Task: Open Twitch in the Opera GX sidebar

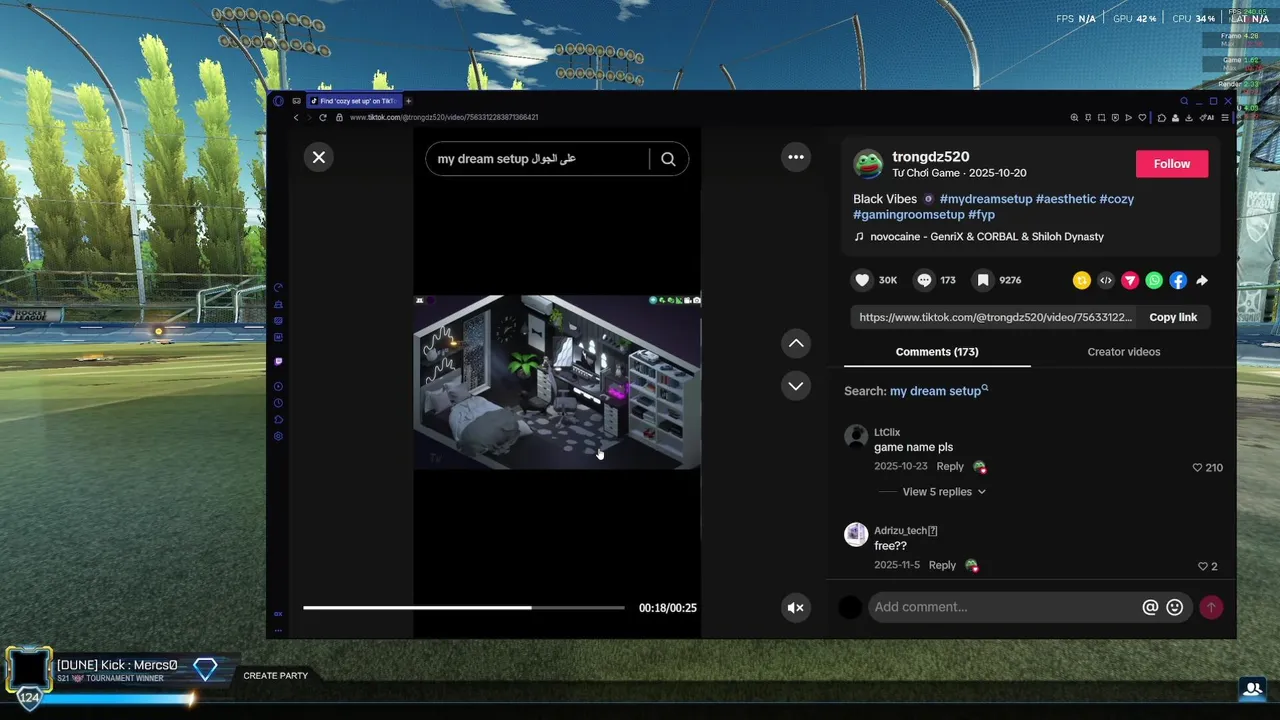Action: pyautogui.click(x=278, y=361)
